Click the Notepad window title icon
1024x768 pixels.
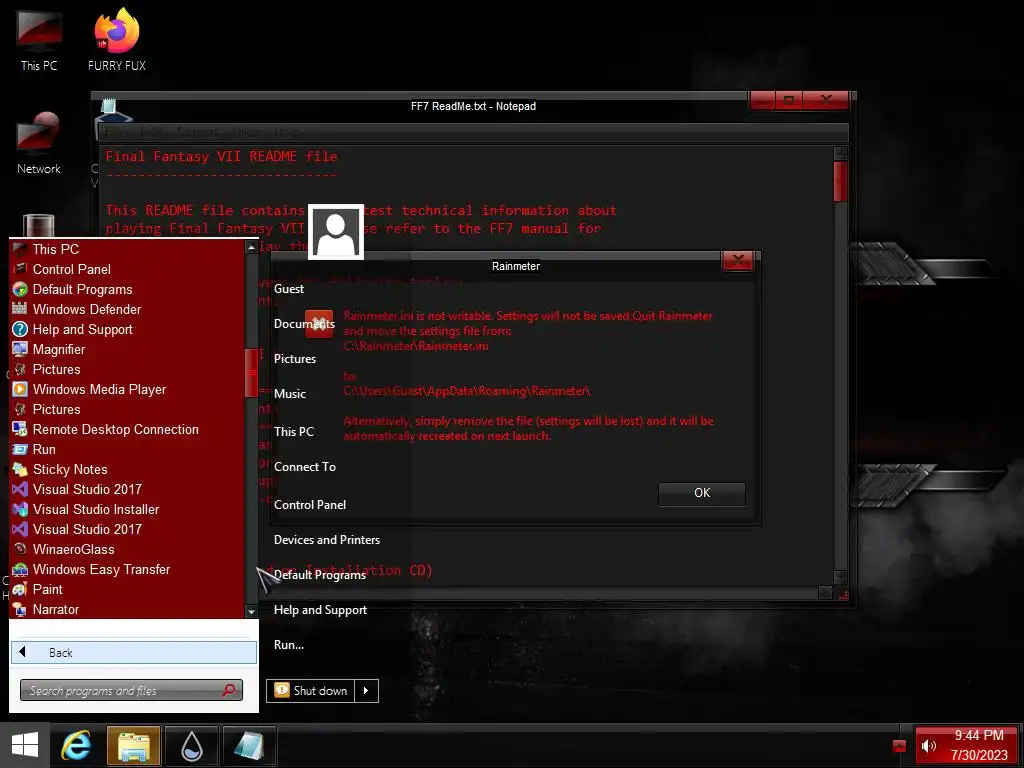coord(109,108)
